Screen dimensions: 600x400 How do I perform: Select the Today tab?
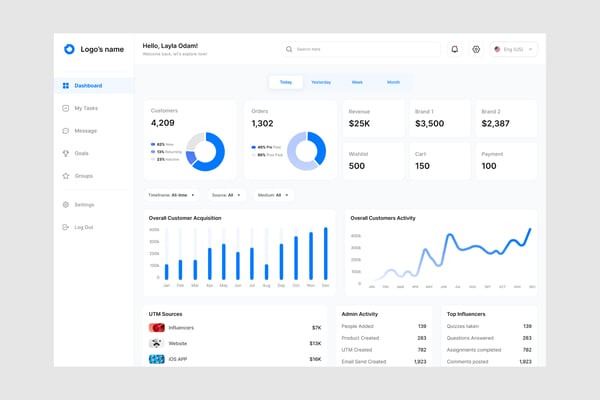[286, 82]
